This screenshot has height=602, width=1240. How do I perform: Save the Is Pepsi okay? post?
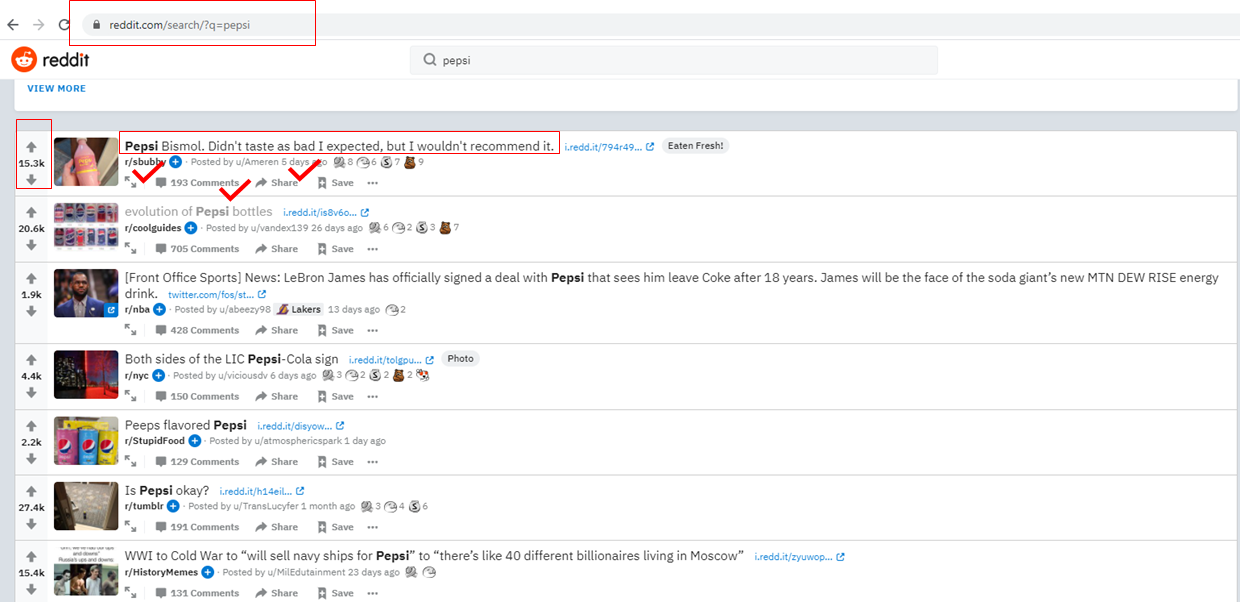click(335, 527)
